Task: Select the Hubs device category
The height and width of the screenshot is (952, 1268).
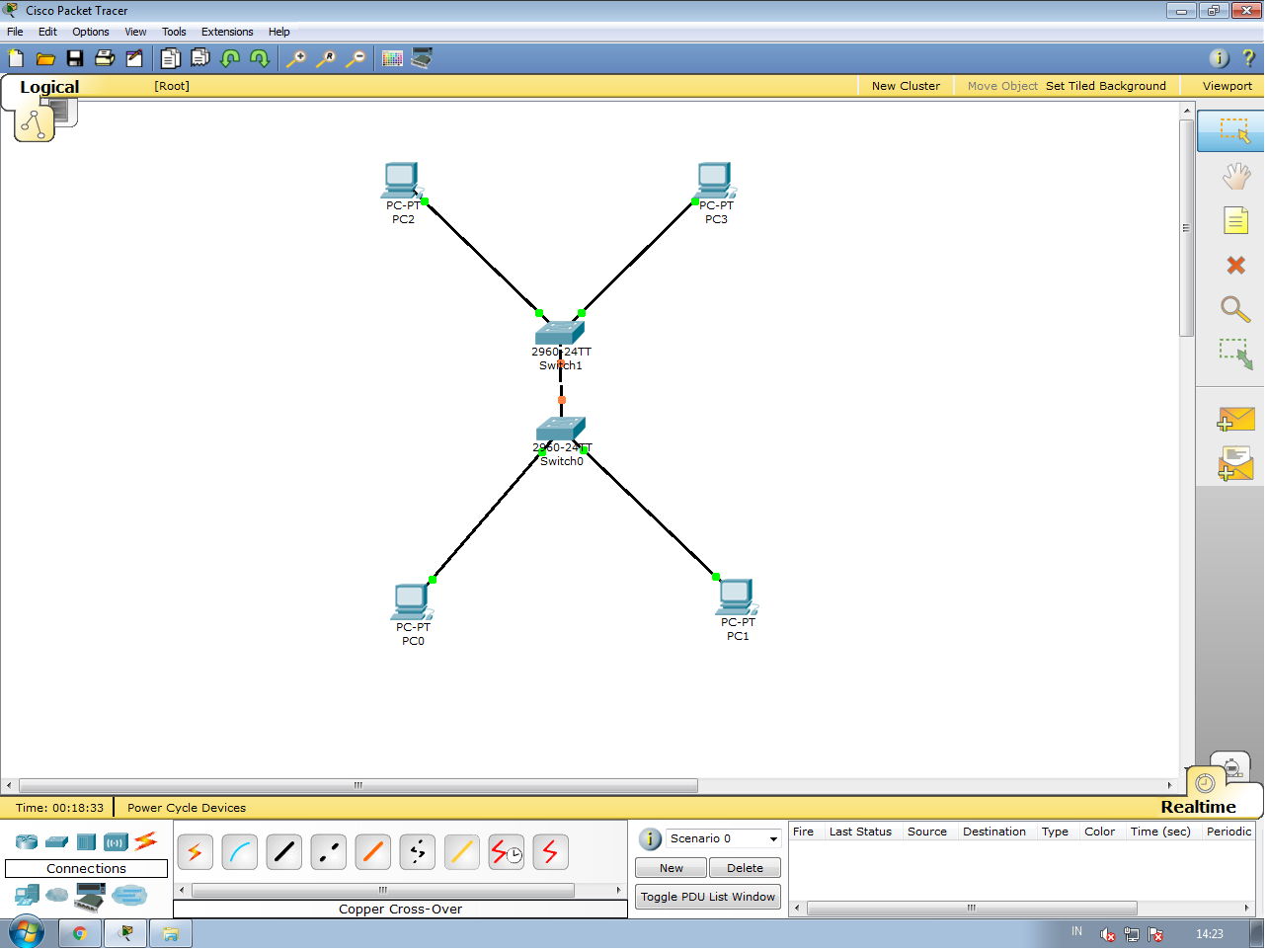Action: 86,842
